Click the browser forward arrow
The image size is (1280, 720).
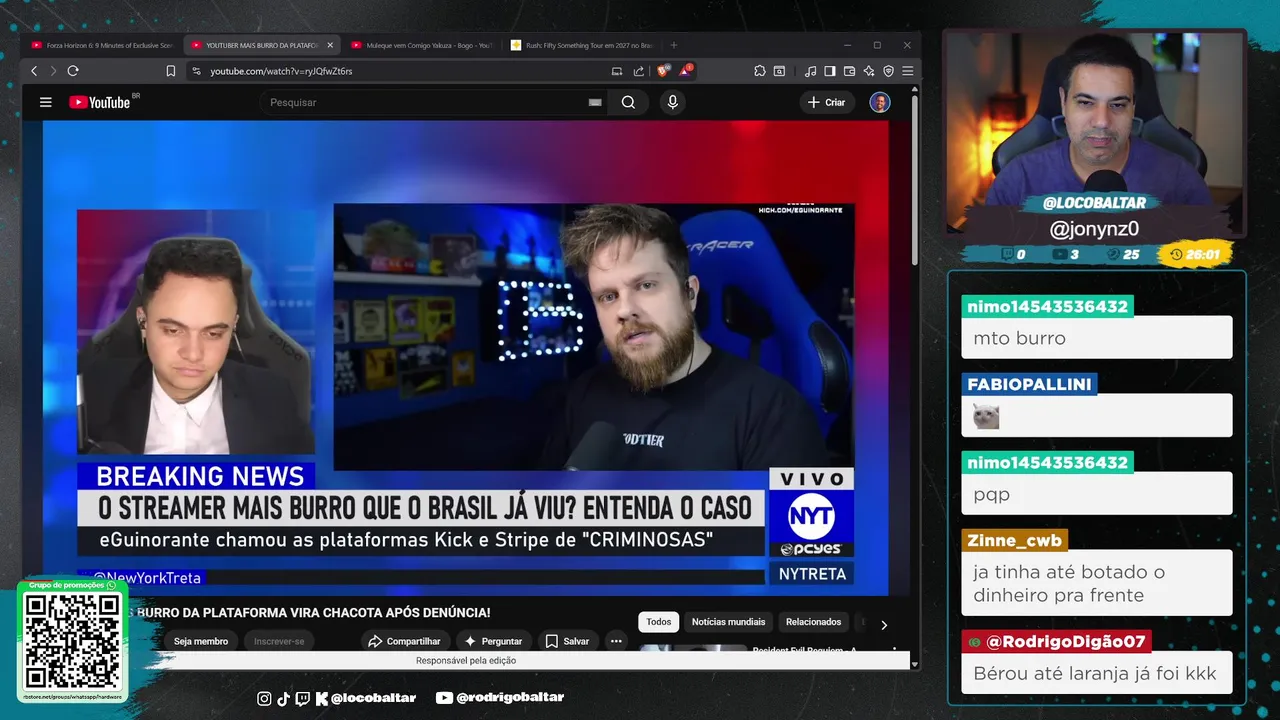click(x=53, y=71)
